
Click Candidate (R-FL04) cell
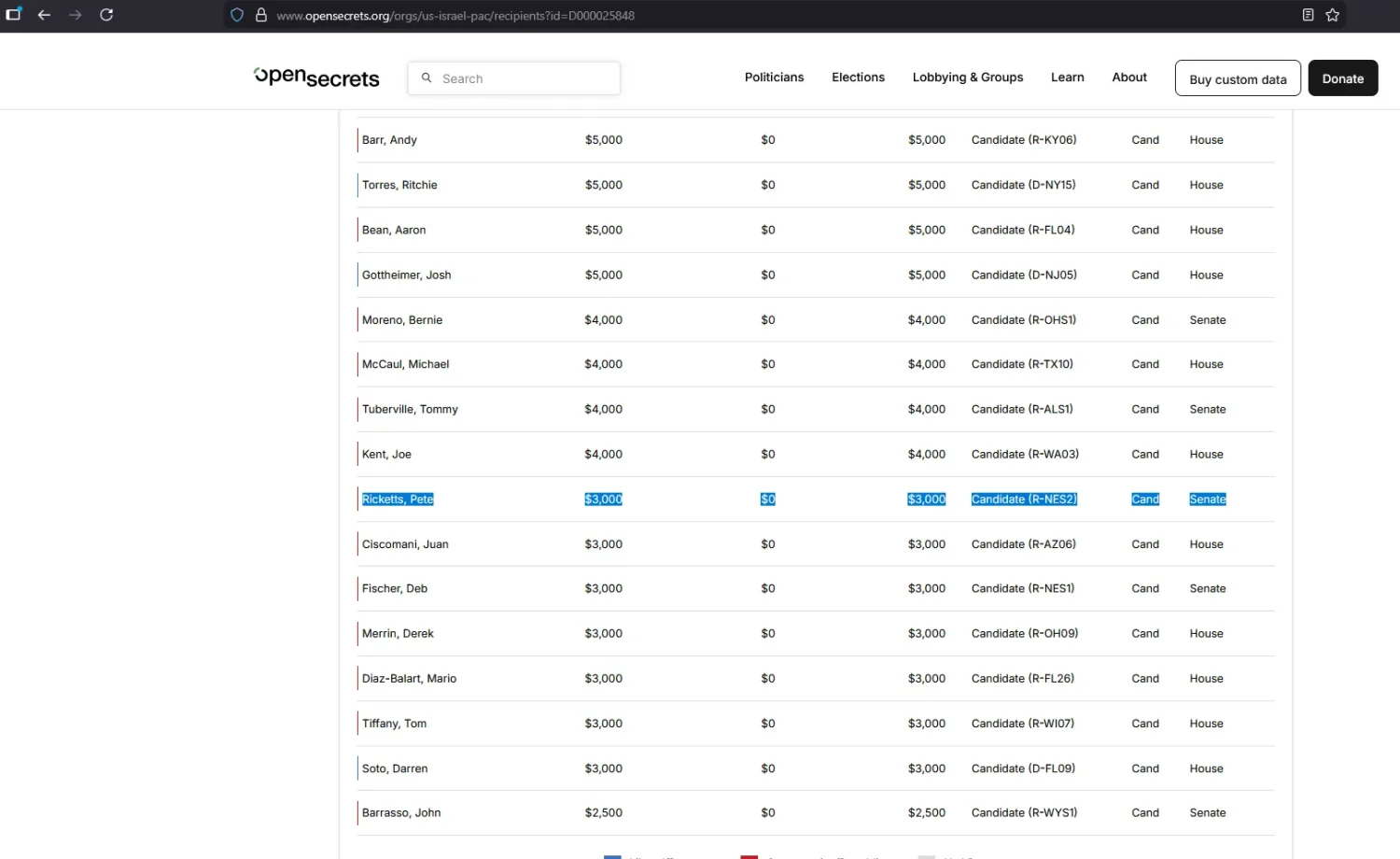point(1023,230)
